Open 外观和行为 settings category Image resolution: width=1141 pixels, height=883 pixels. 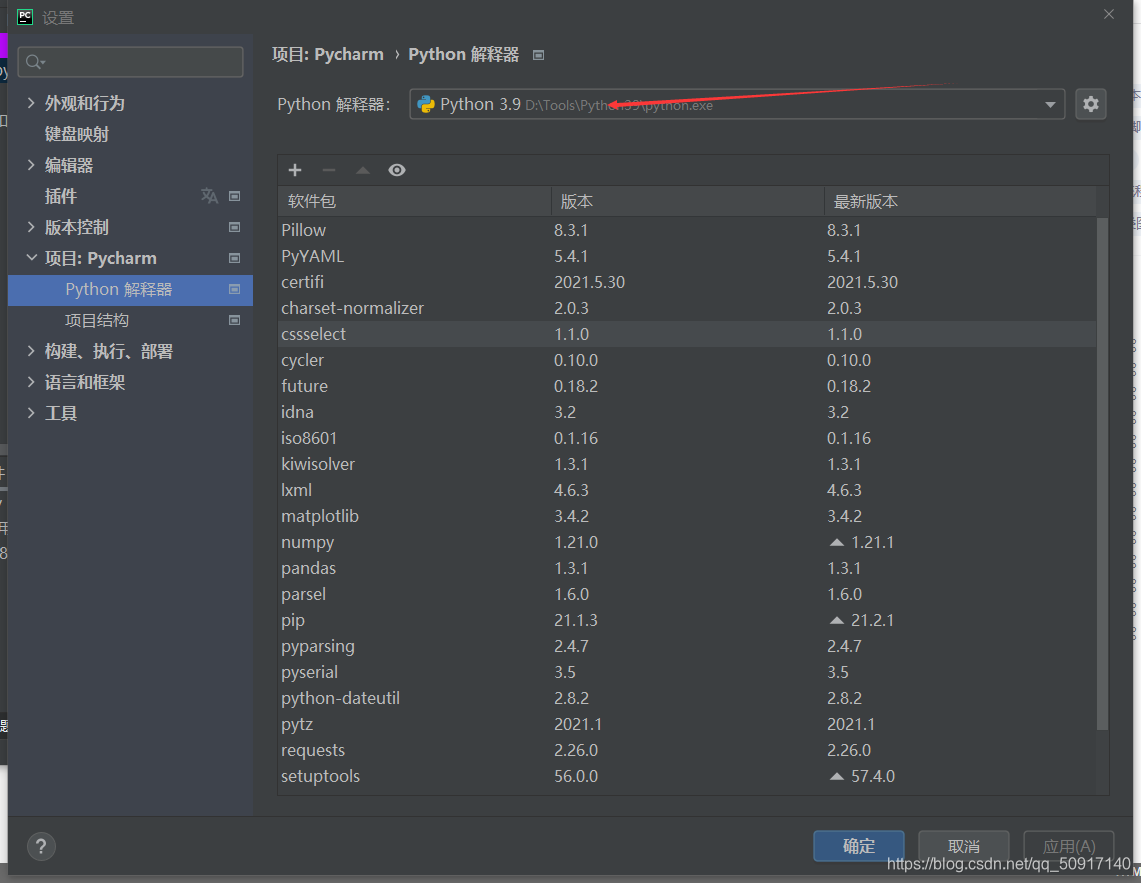click(84, 103)
